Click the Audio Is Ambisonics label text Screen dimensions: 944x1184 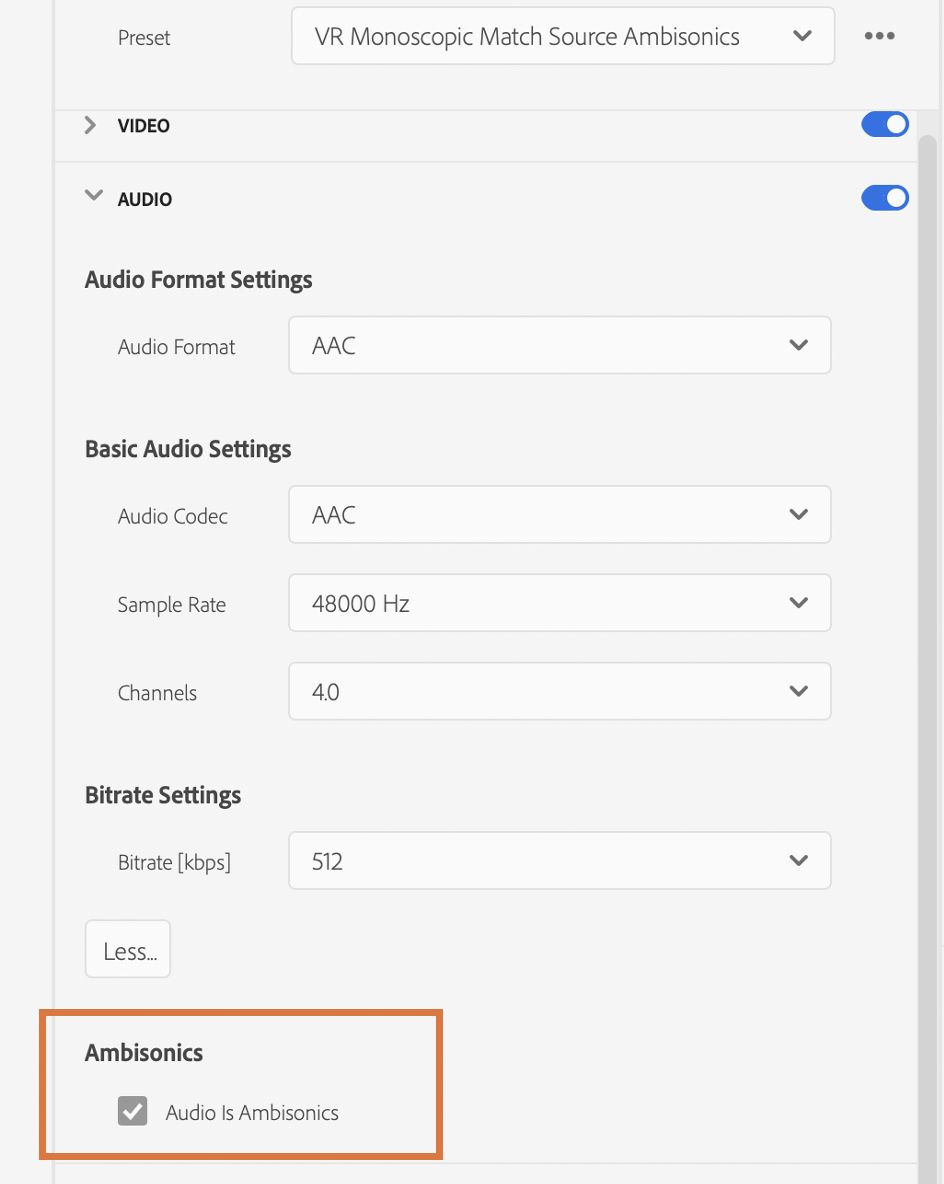tap(252, 1112)
